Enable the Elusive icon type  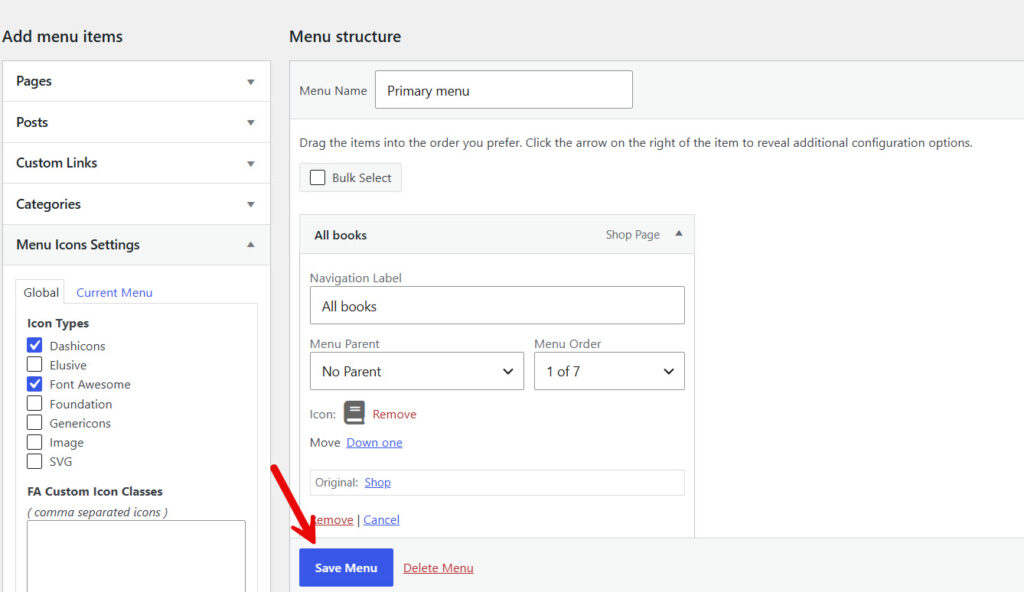[x=35, y=364]
